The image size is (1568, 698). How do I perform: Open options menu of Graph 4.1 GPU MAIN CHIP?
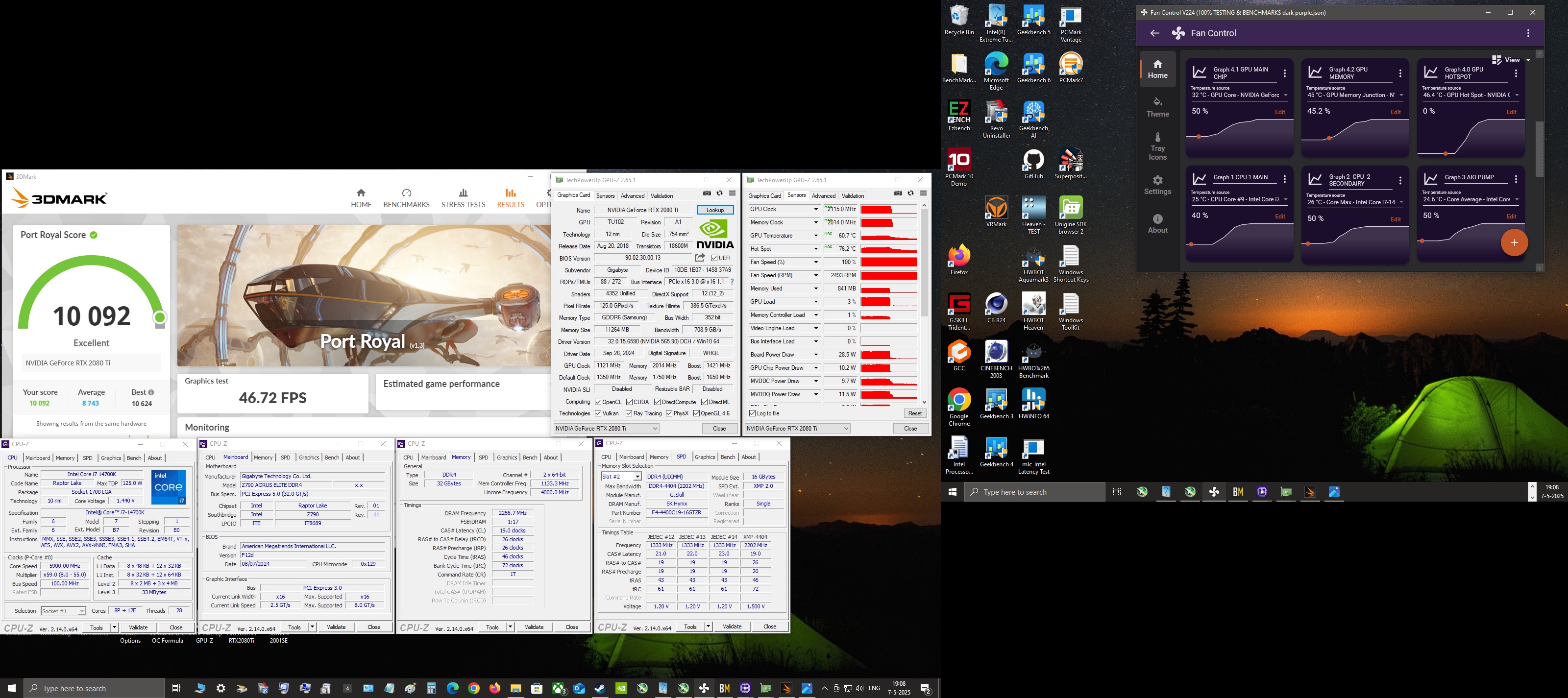tap(1284, 73)
